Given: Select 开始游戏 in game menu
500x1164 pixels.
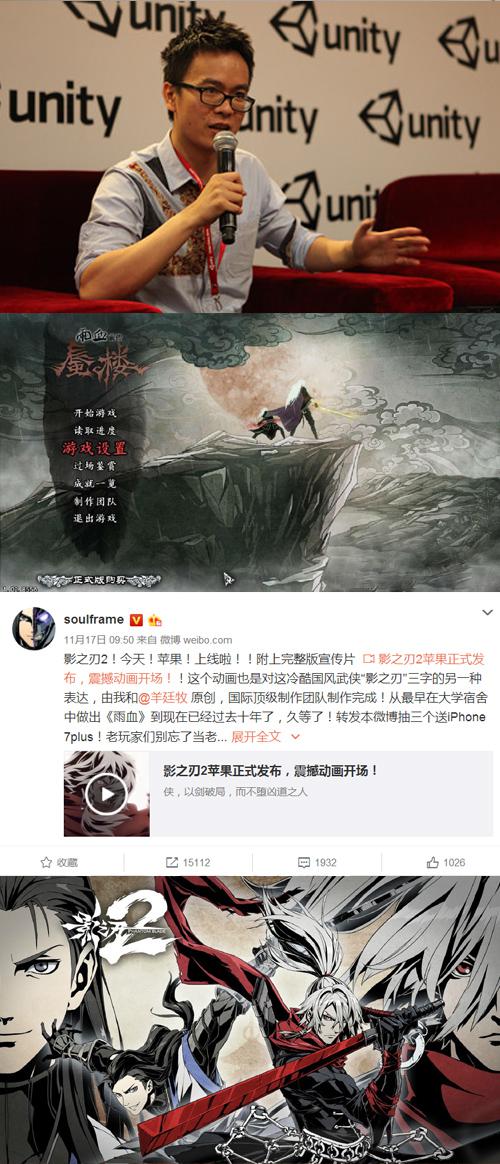Looking at the screenshot, I should pos(95,414).
